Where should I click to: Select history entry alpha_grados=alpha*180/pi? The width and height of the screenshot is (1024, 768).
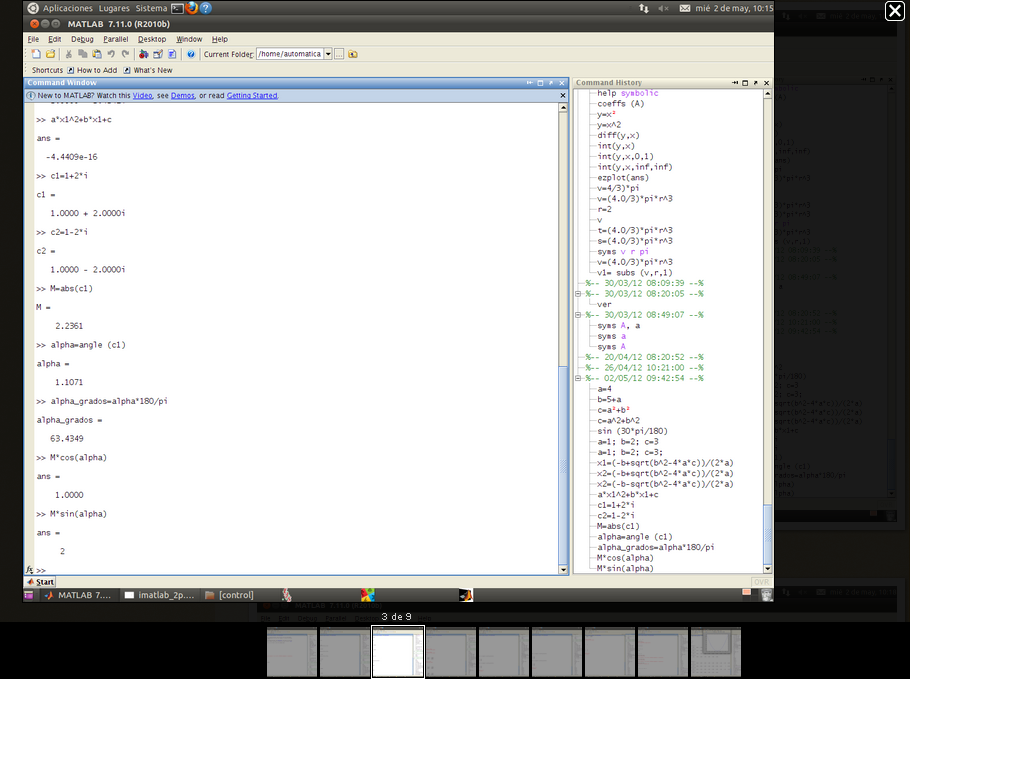(x=655, y=547)
